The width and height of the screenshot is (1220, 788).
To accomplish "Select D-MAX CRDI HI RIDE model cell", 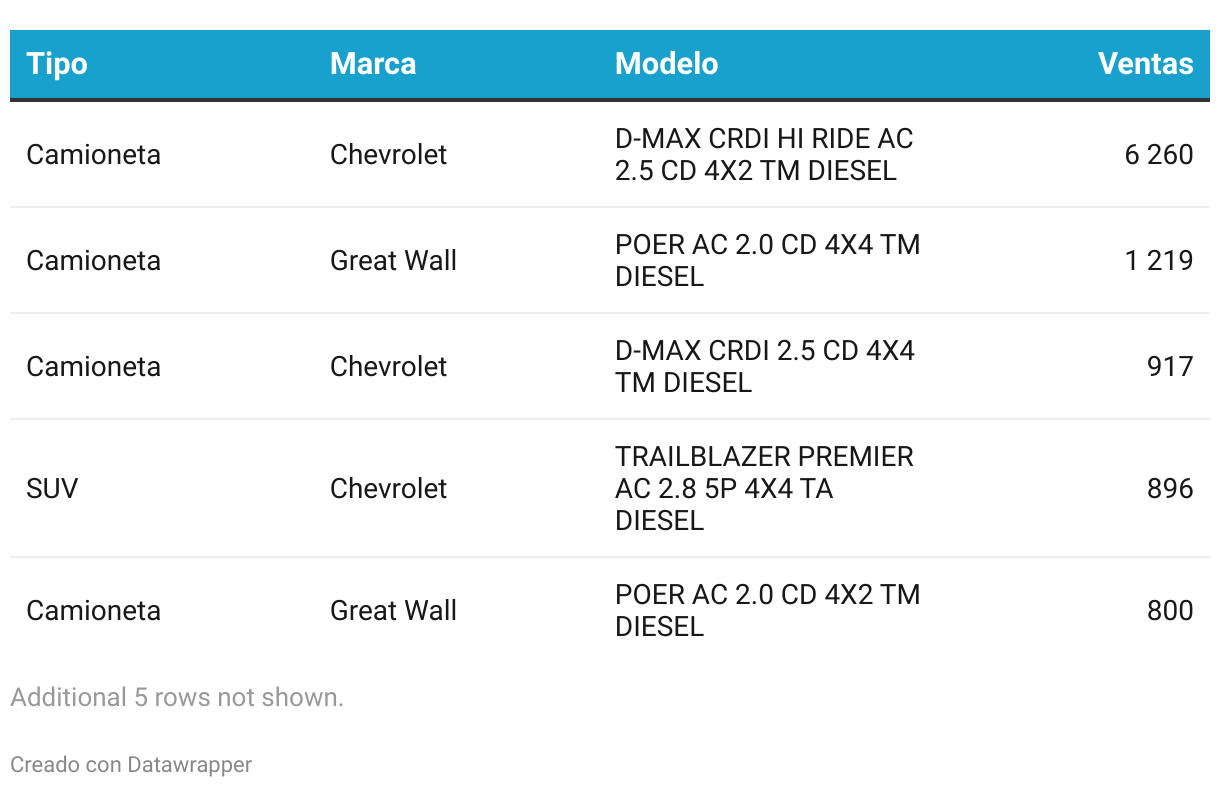I will tap(764, 154).
